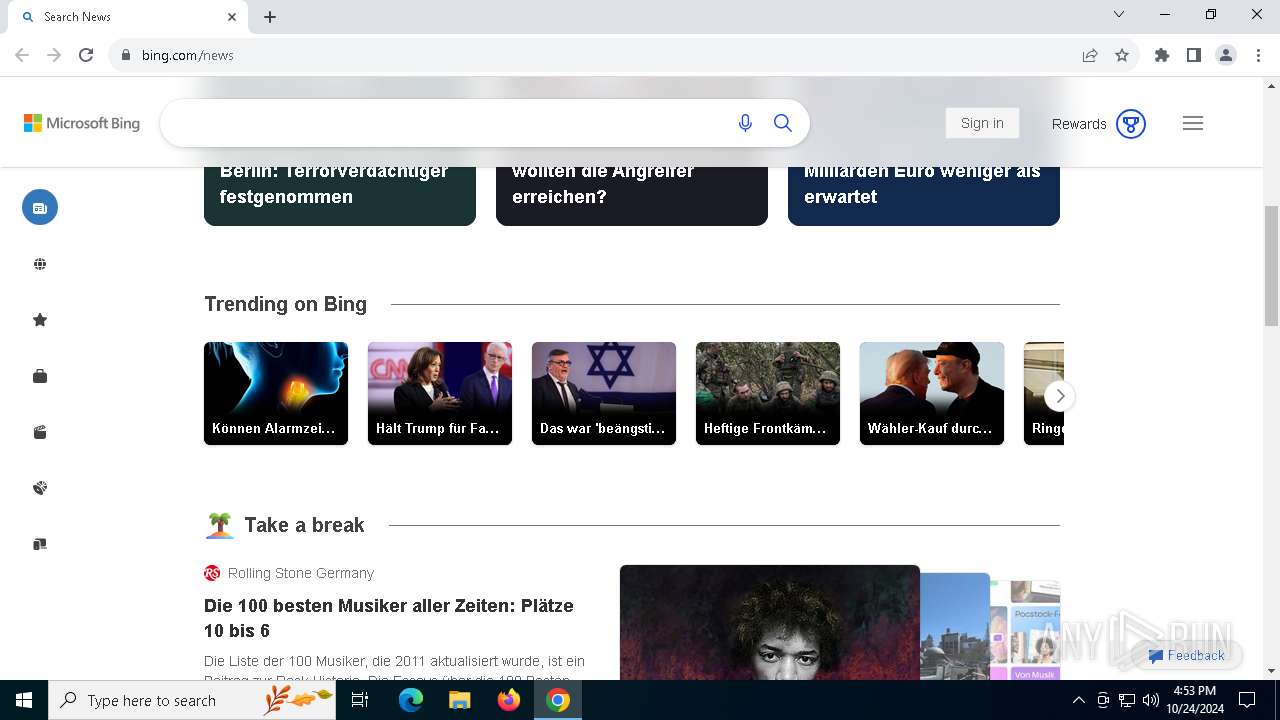
Task: Click the 'Trending on Bing' heading
Action: click(286, 304)
